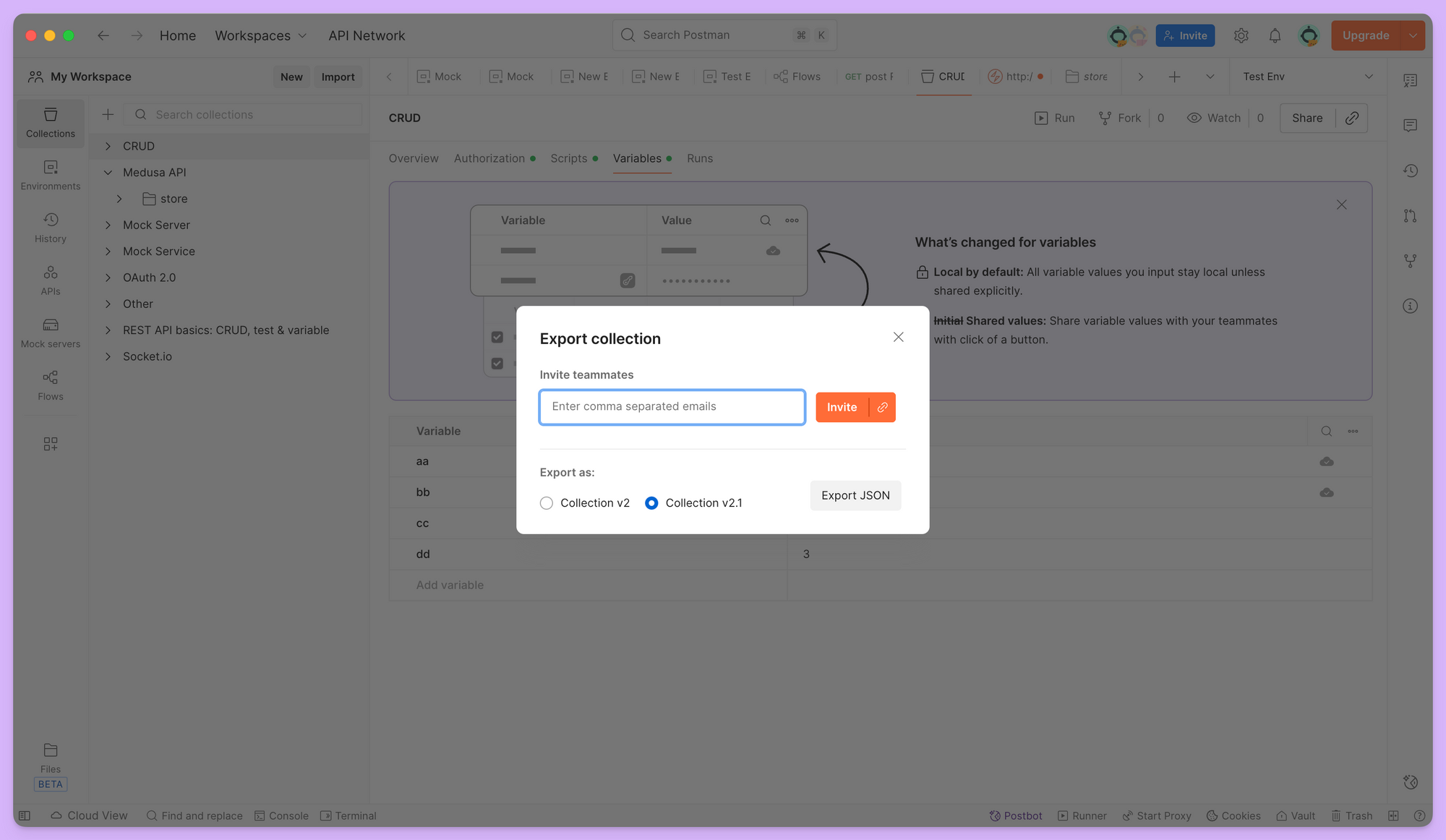Open the Environments panel
This screenshot has height=840, width=1446.
(50, 174)
